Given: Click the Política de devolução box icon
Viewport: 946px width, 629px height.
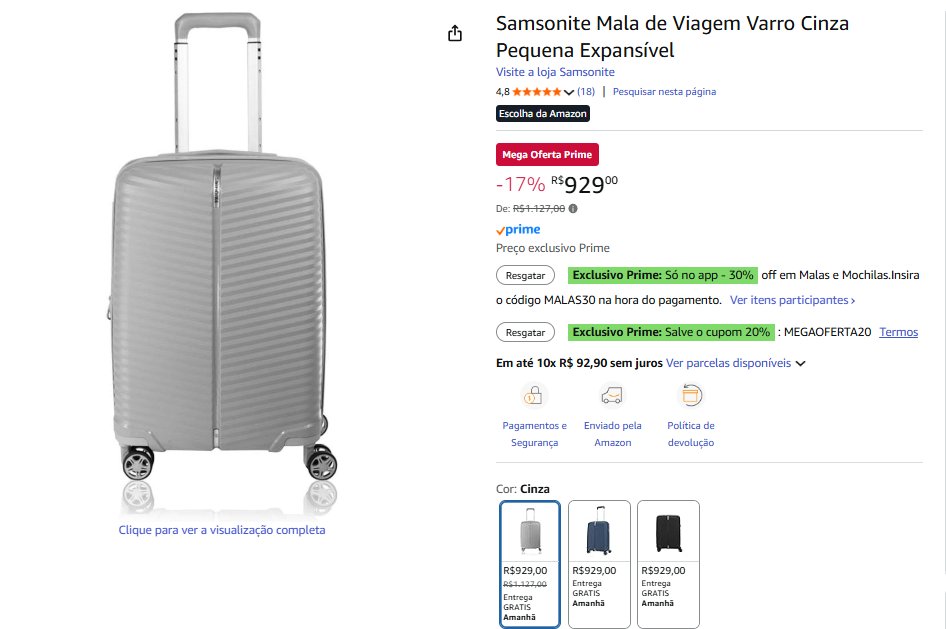Looking at the screenshot, I should 690,396.
